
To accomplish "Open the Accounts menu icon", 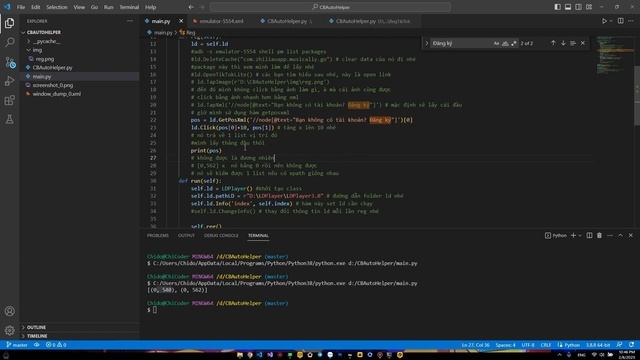I will (x=9, y=311).
